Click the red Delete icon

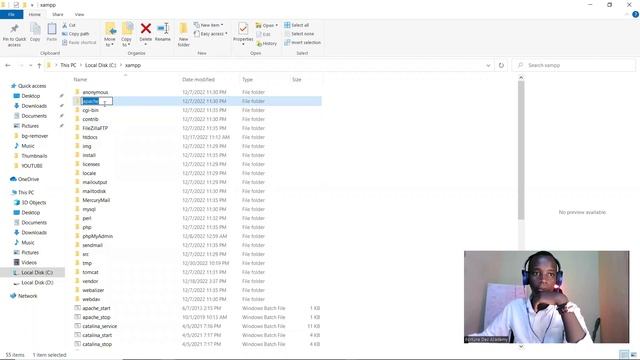point(146,29)
